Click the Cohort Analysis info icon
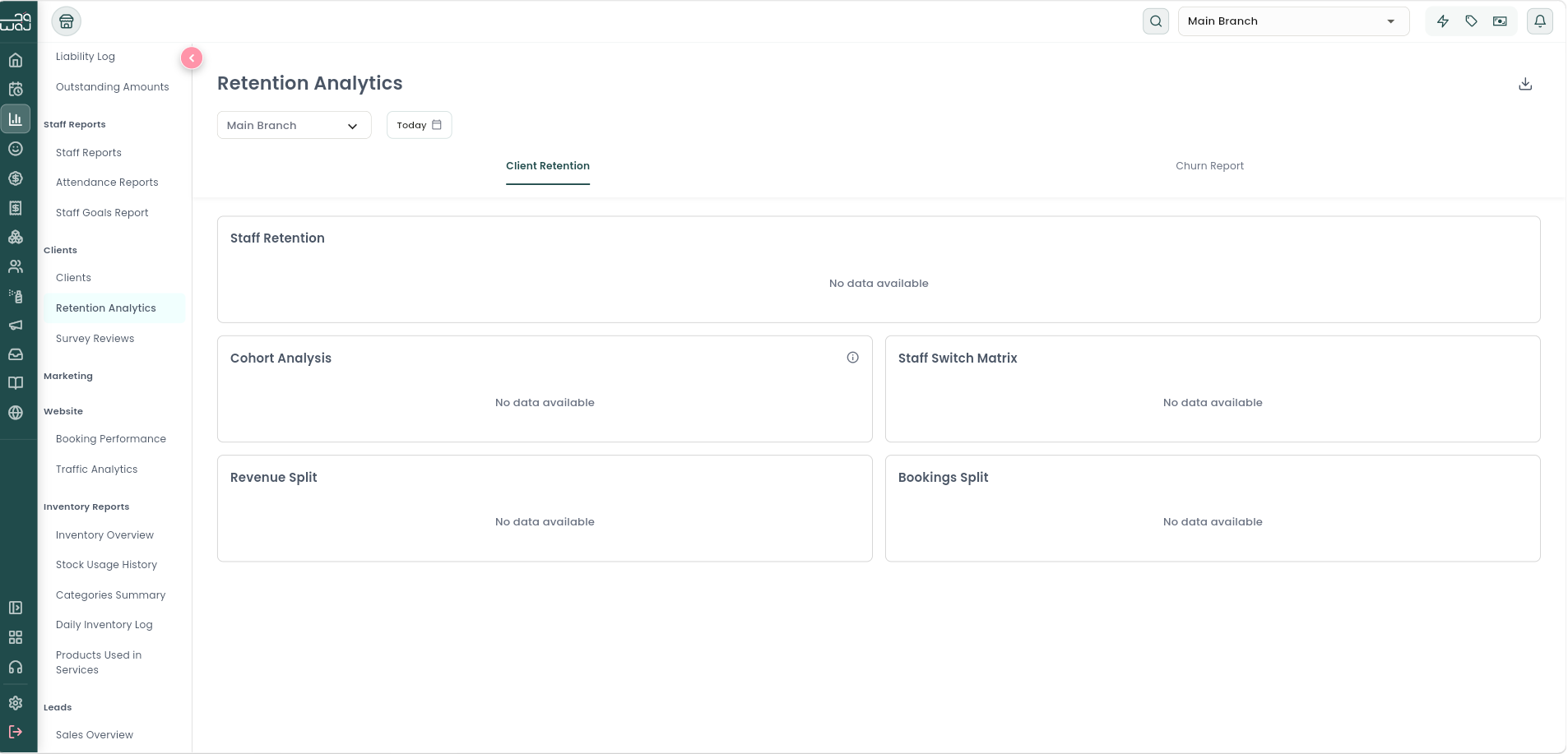The height and width of the screenshot is (754, 1568). 853,358
